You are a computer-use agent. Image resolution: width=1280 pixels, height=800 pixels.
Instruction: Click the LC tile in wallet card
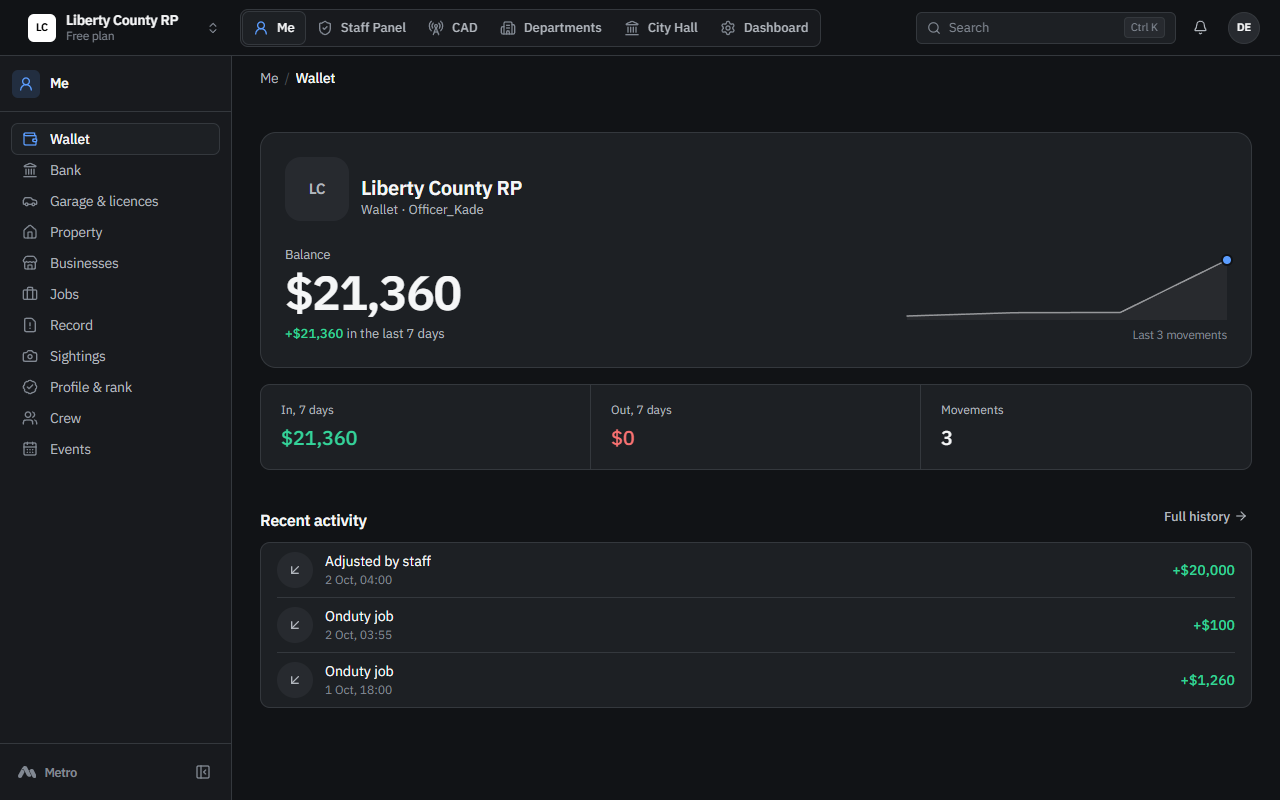[317, 189]
